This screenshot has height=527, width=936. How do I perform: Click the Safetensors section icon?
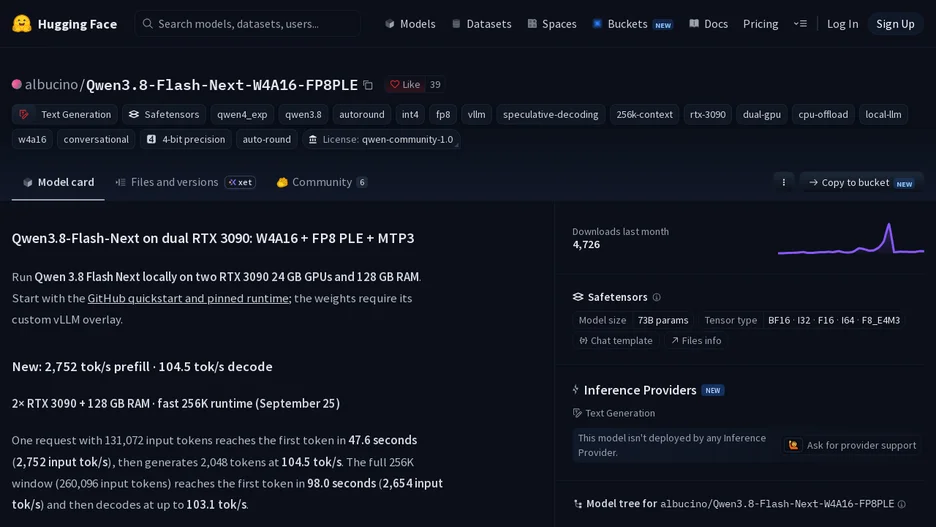coord(578,297)
